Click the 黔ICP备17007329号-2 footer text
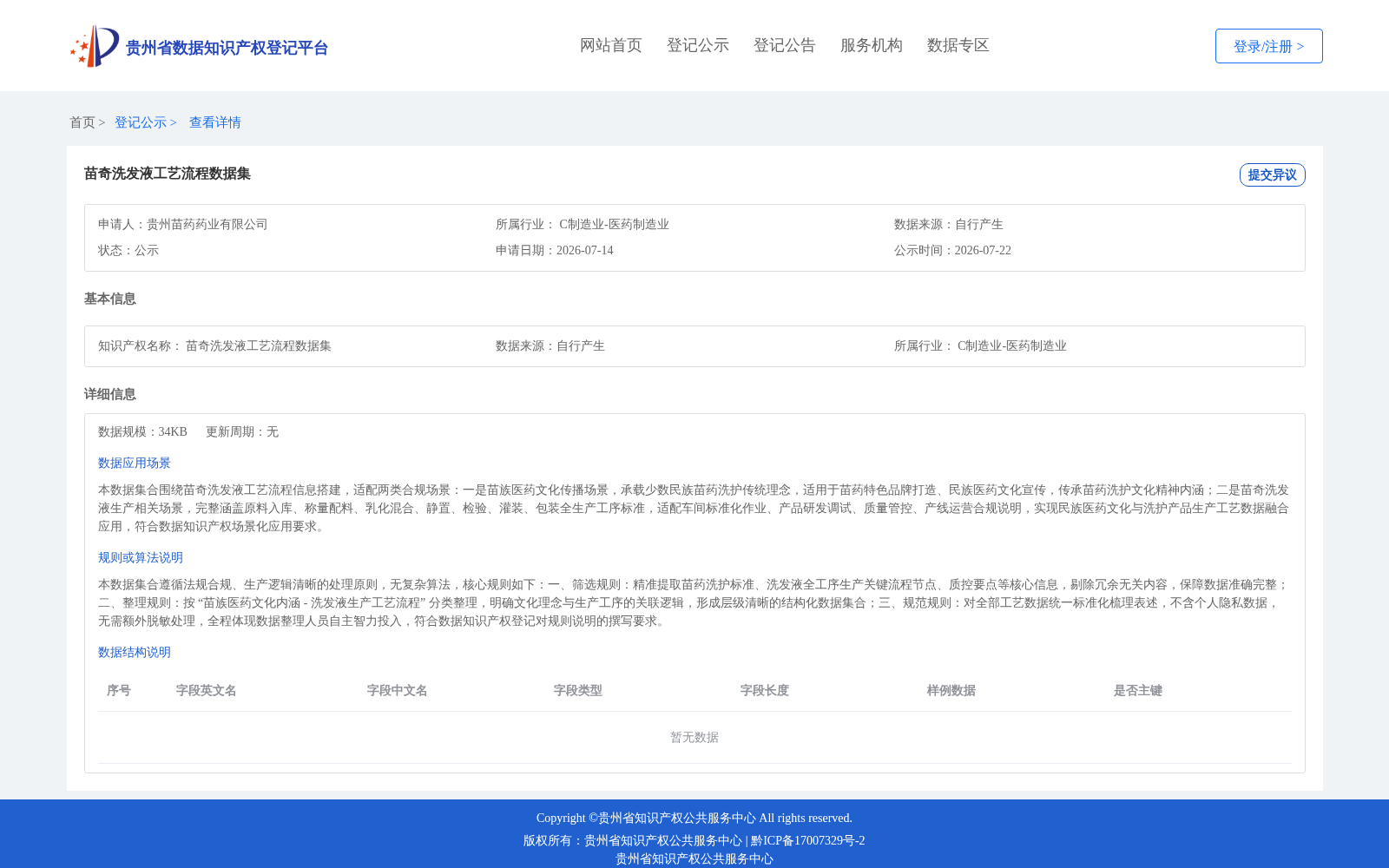 [x=808, y=840]
